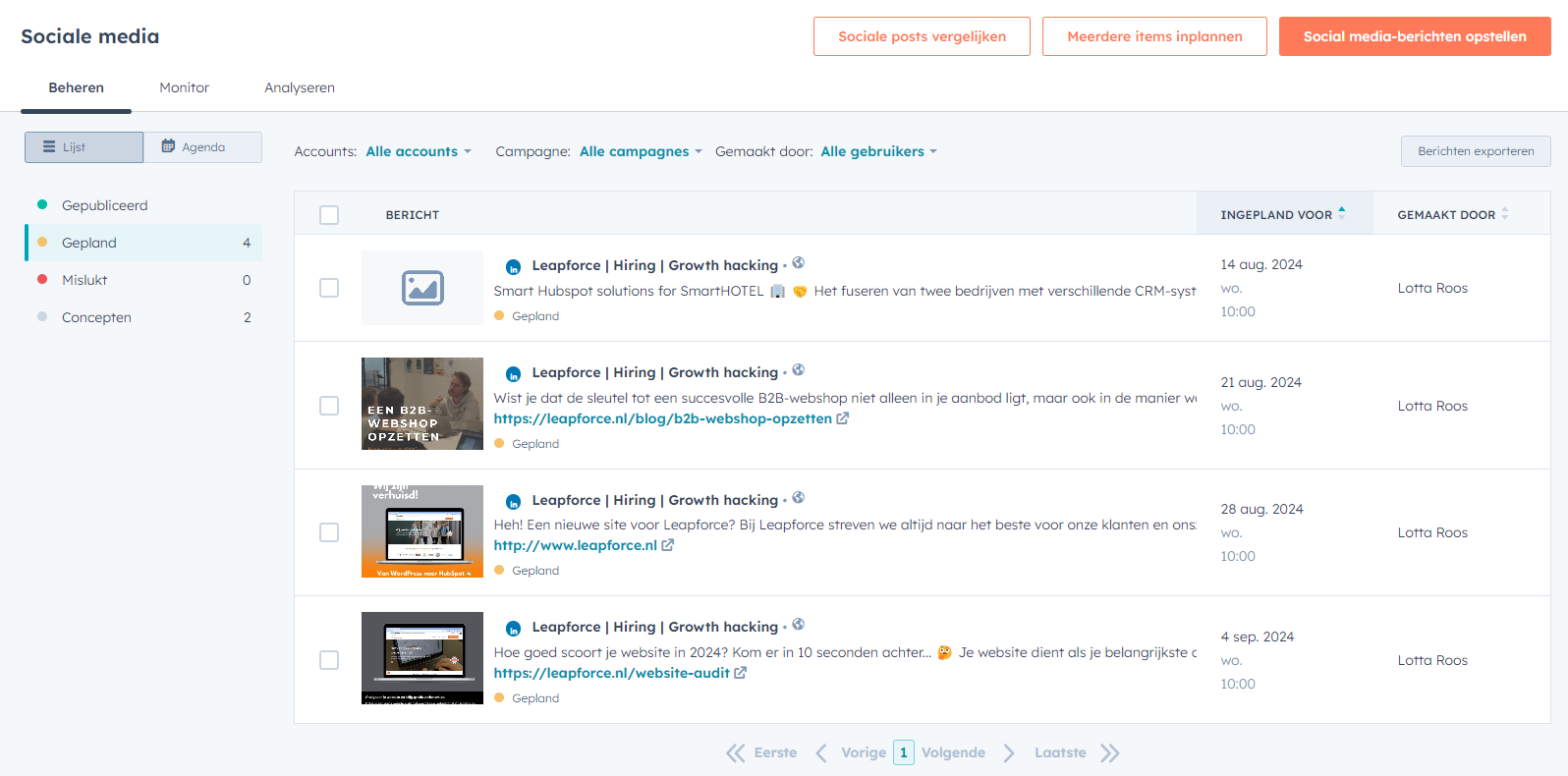The image size is (1568, 776).
Task: Open 'Een B2B-webshop opzetten' thumbnail
Action: point(422,404)
